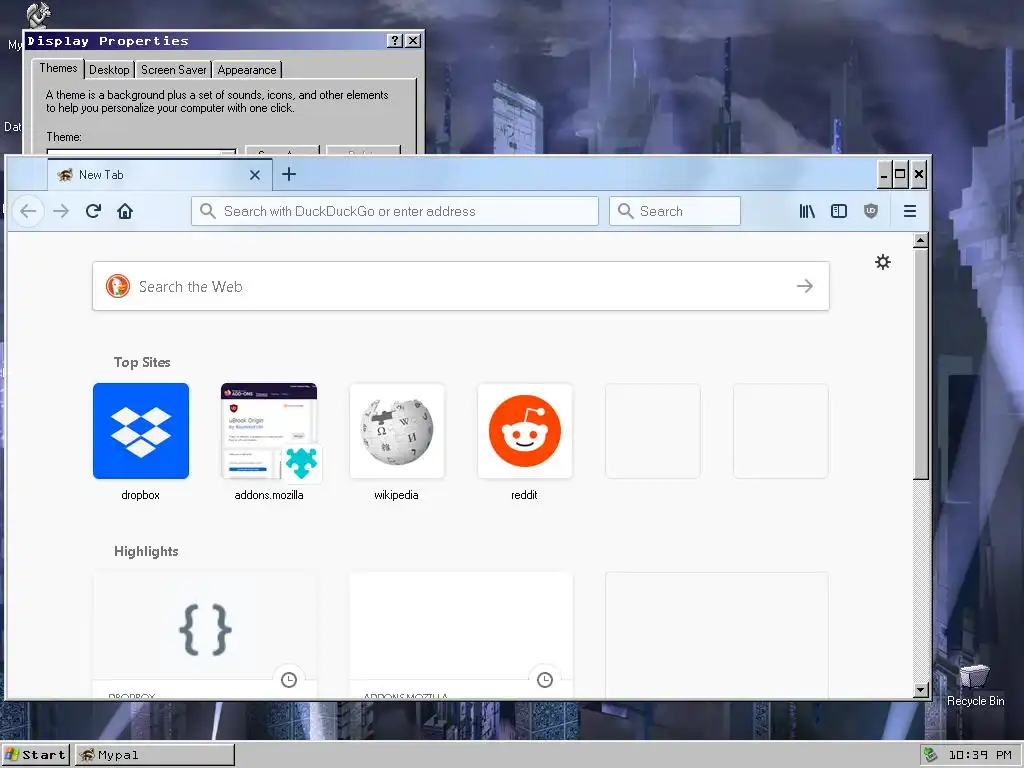This screenshot has height=768, width=1024.
Task: Open the uBlock Origin shield icon
Action: tap(871, 211)
